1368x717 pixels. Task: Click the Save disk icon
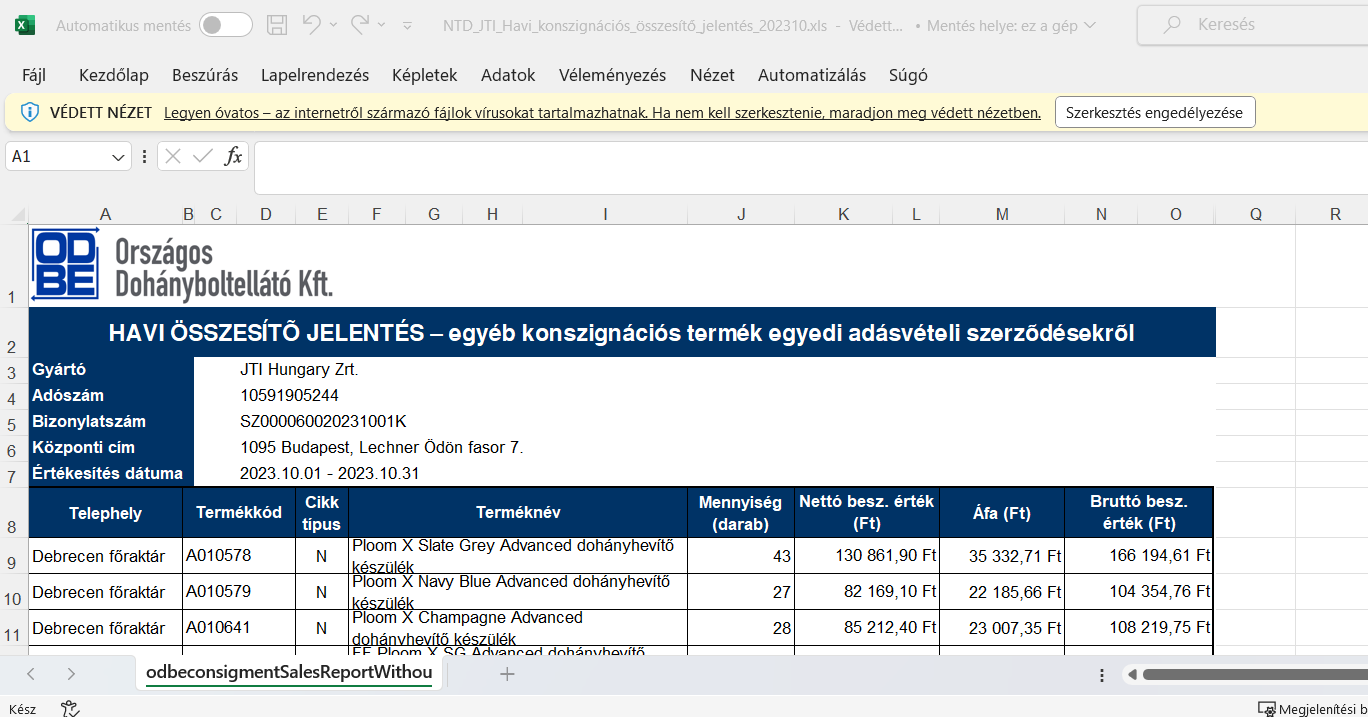pos(277,25)
